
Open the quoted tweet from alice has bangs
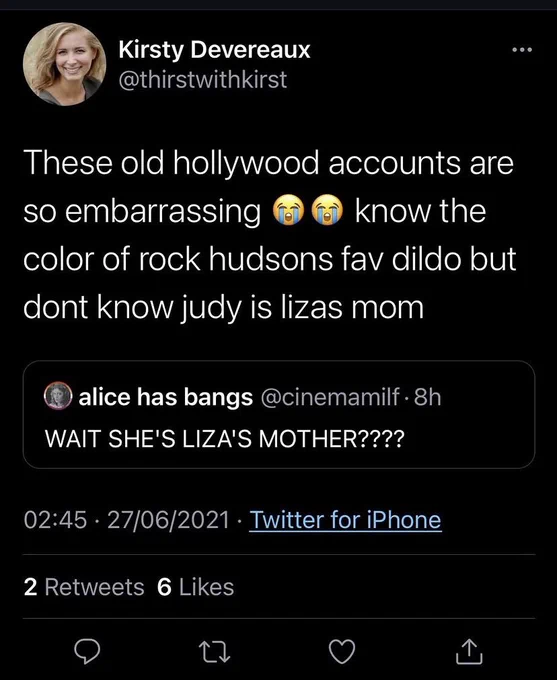278,415
